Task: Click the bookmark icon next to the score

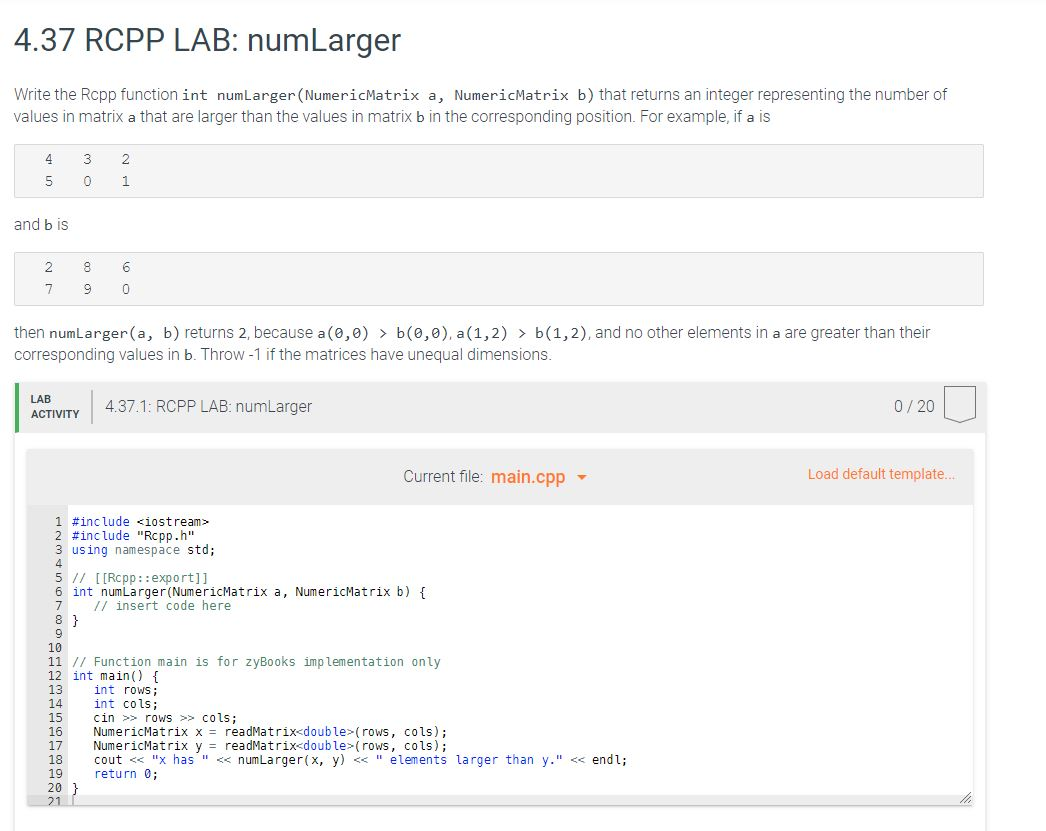Action: coord(959,404)
